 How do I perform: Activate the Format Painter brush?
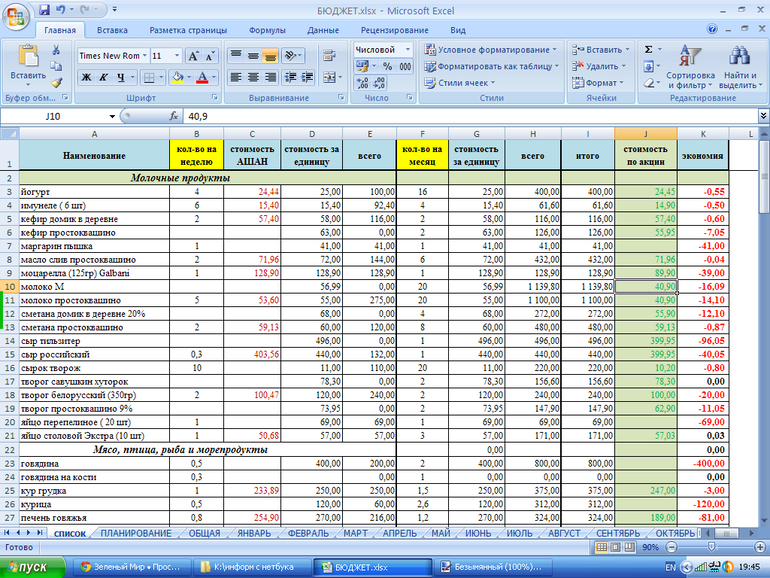pos(56,83)
